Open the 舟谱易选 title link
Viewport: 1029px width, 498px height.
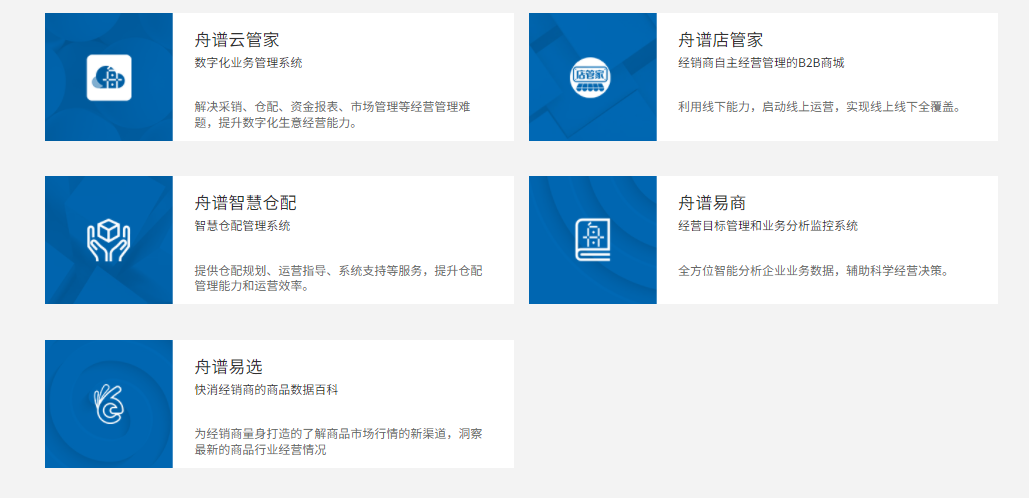coord(228,366)
